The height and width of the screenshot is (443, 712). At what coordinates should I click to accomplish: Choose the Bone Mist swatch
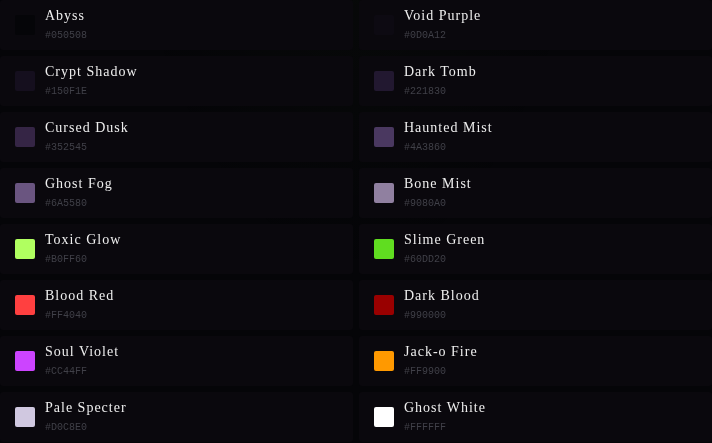pyautogui.click(x=384, y=193)
